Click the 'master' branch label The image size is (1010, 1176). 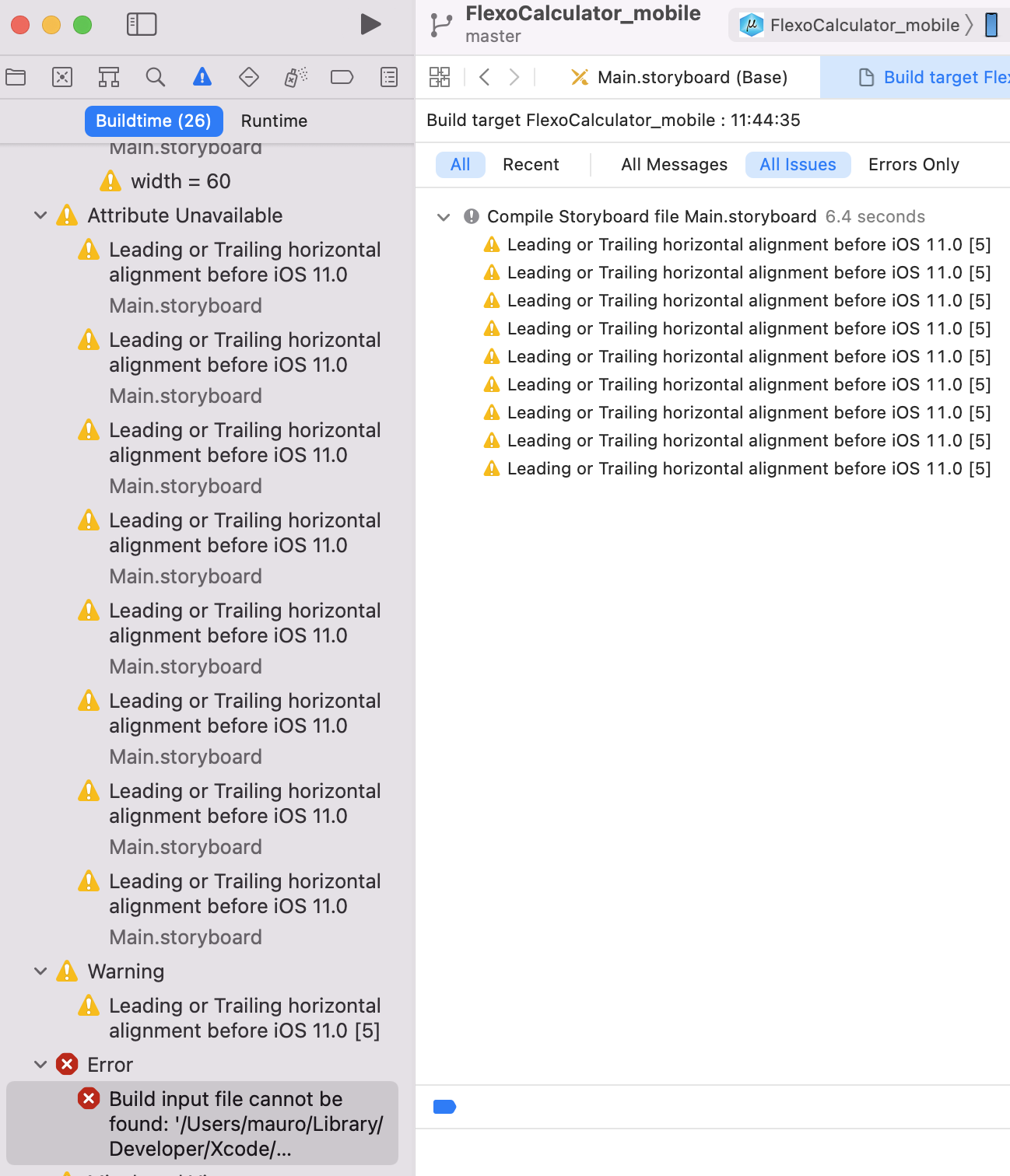pos(493,37)
